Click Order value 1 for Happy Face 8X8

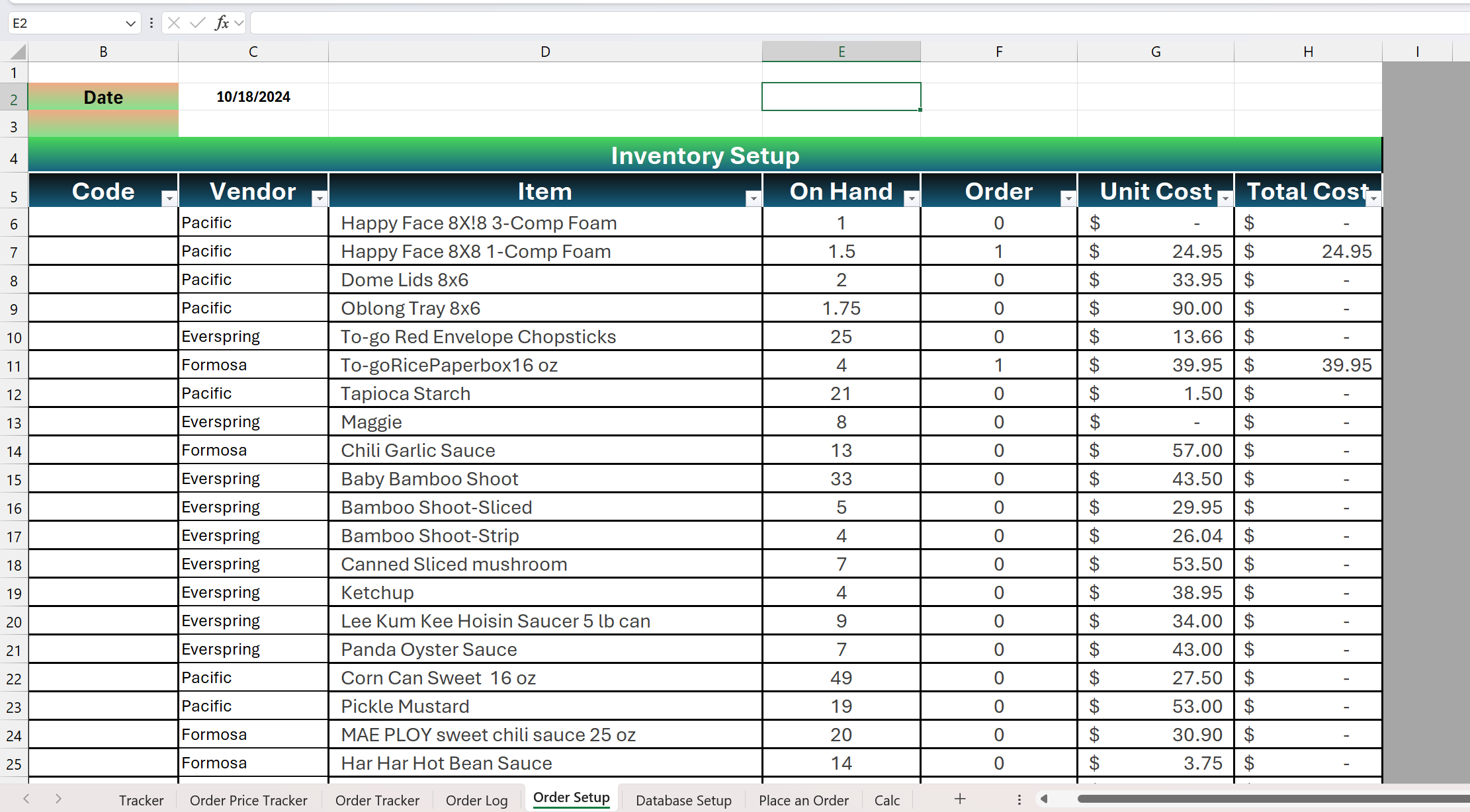(x=999, y=251)
